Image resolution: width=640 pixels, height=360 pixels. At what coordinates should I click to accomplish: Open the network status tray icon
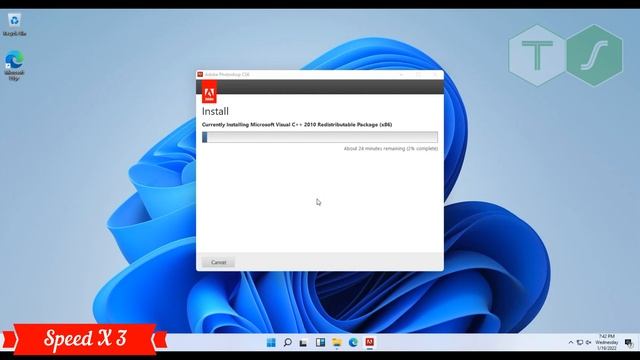(x=580, y=342)
